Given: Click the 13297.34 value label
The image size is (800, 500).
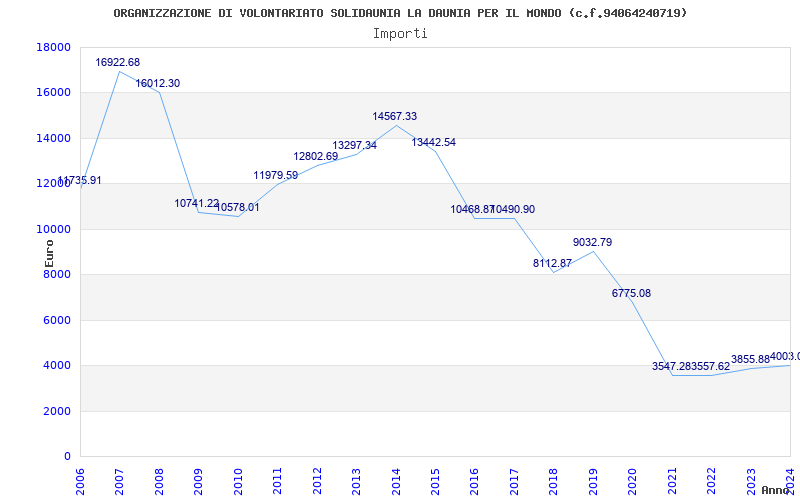Looking at the screenshot, I should [355, 146].
